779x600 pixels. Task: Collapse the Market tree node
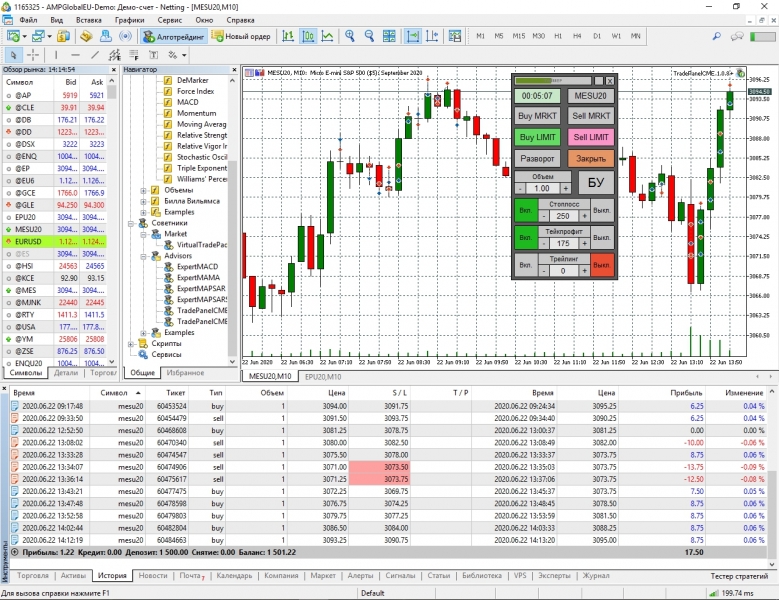[x=143, y=234]
